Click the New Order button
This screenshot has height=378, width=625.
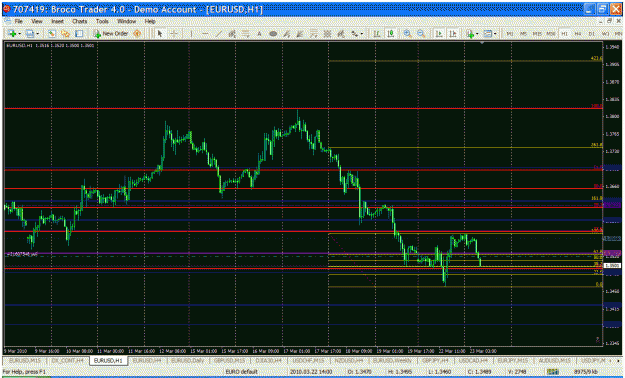[110, 34]
